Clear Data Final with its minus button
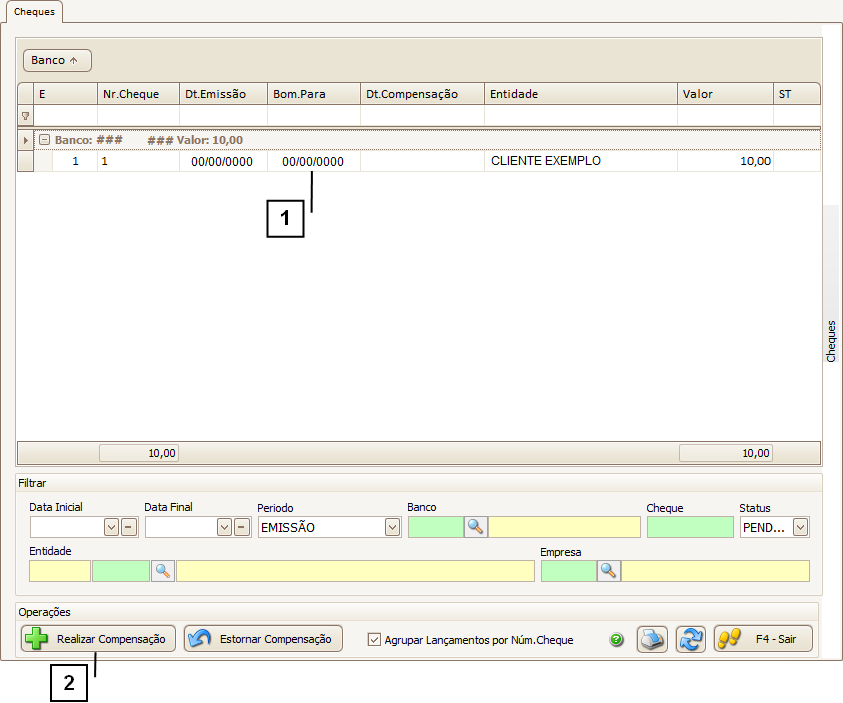This screenshot has width=843, height=703. 242,527
